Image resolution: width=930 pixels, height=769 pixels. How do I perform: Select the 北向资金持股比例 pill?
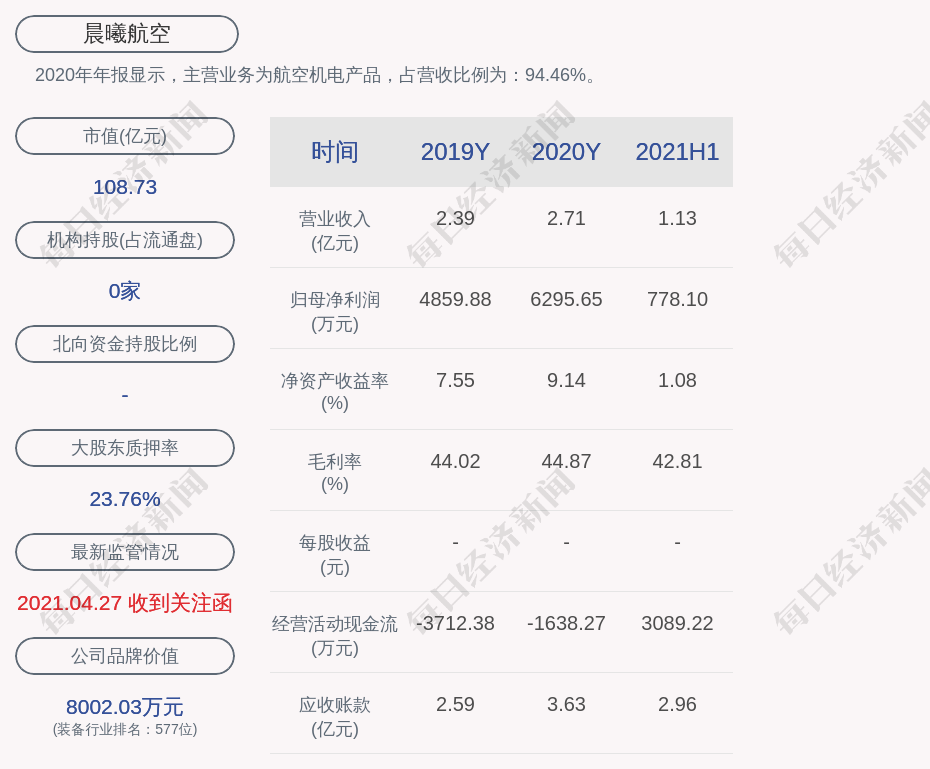pos(125,344)
